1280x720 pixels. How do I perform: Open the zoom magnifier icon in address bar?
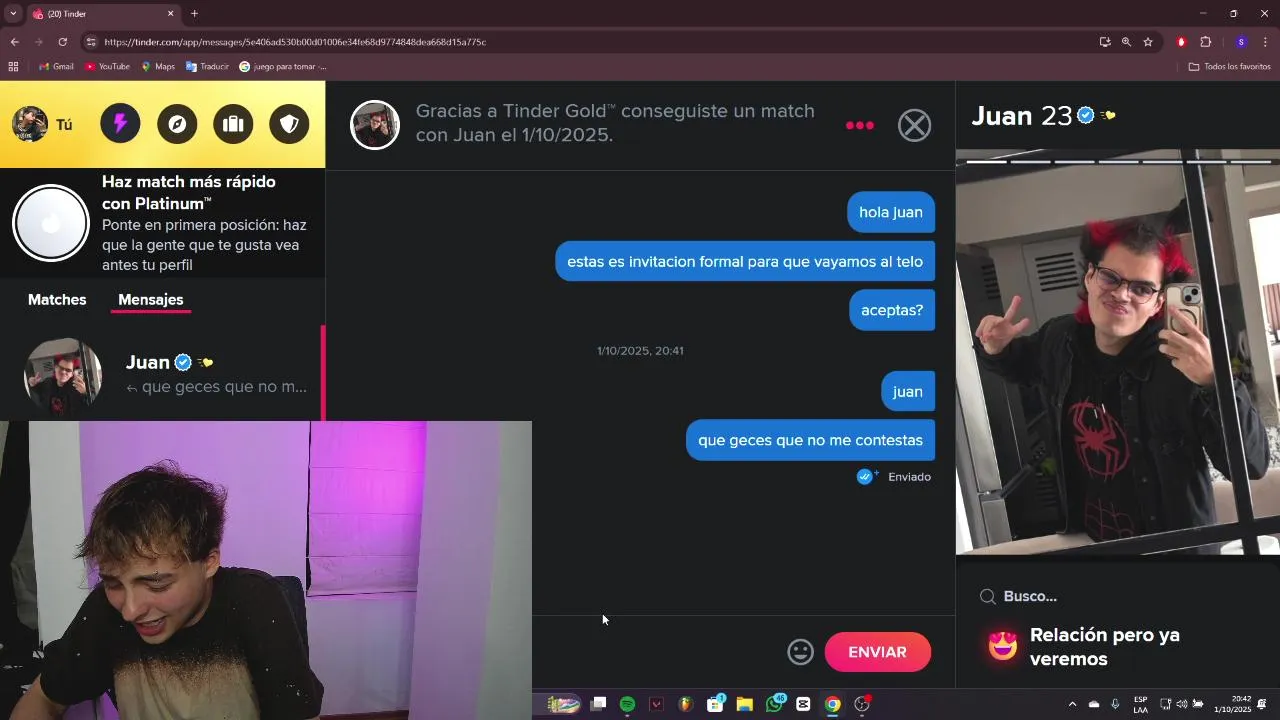tap(1126, 42)
